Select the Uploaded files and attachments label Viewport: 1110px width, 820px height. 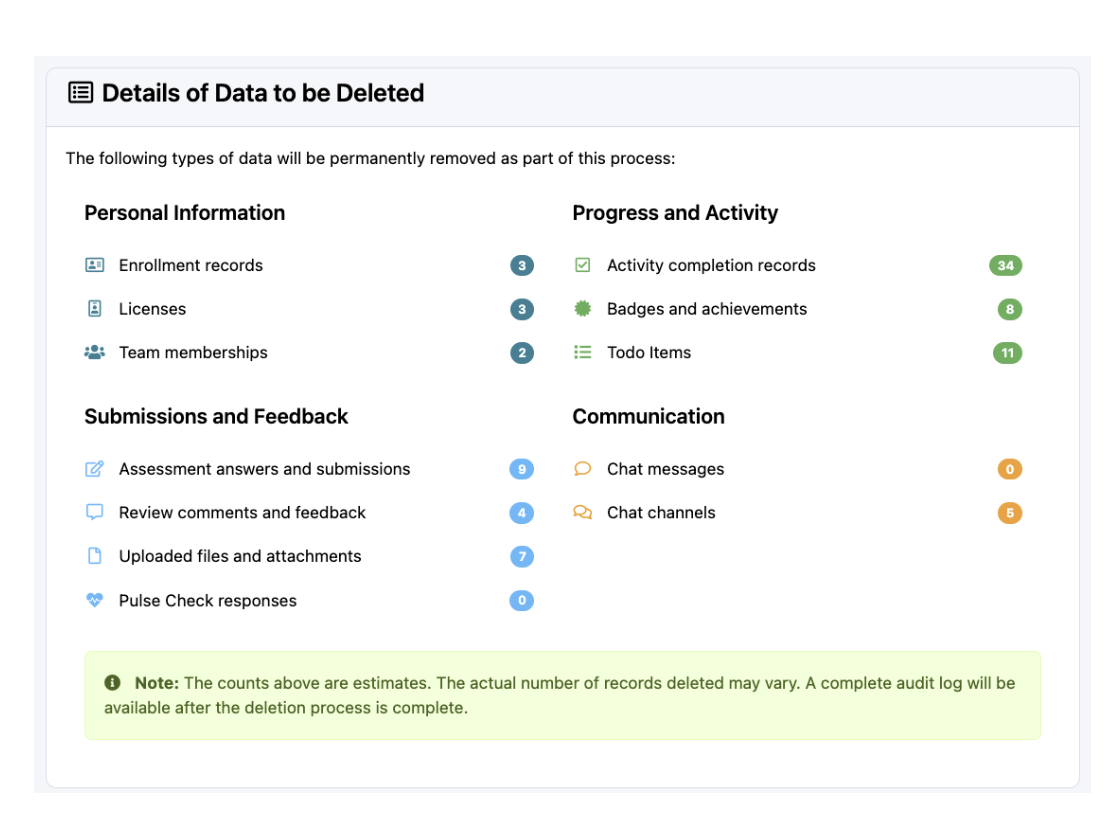[240, 556]
